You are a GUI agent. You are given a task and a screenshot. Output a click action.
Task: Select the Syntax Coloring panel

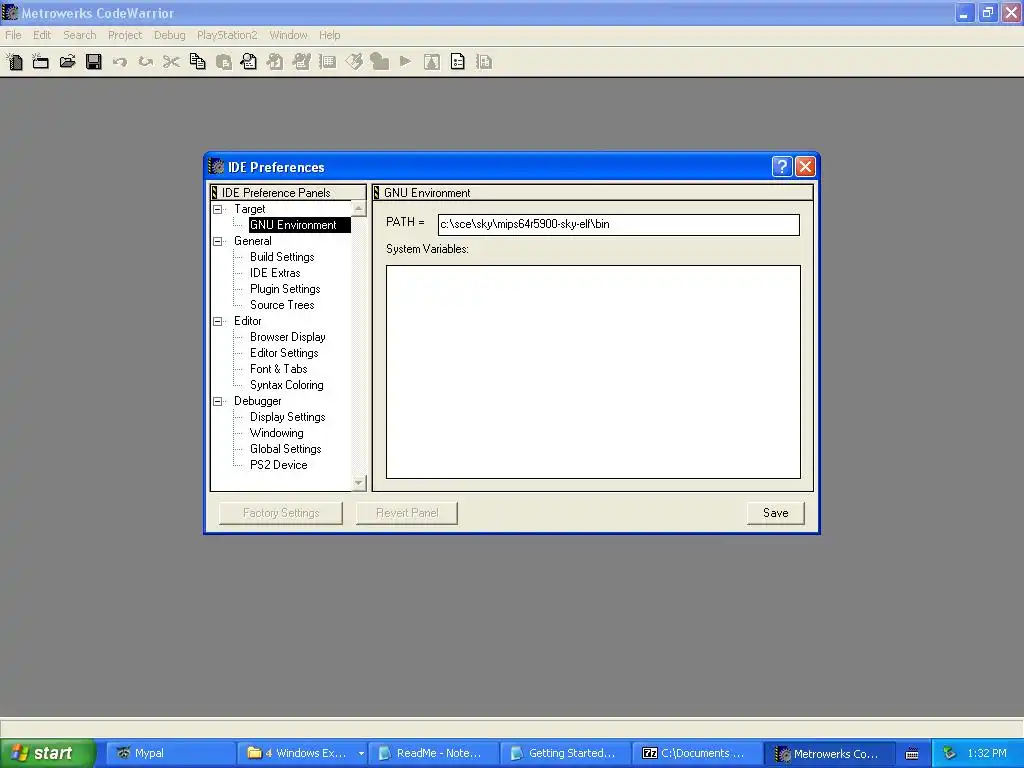click(287, 385)
